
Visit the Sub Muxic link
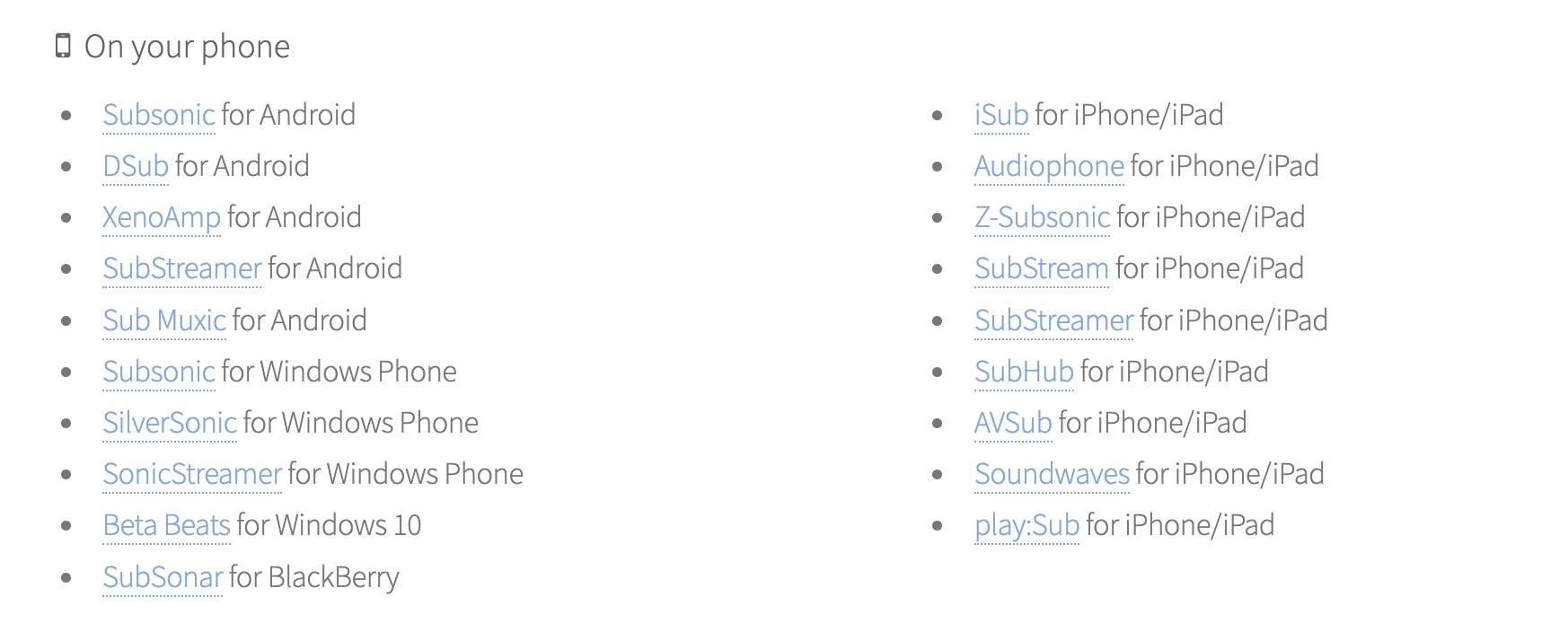click(x=164, y=320)
